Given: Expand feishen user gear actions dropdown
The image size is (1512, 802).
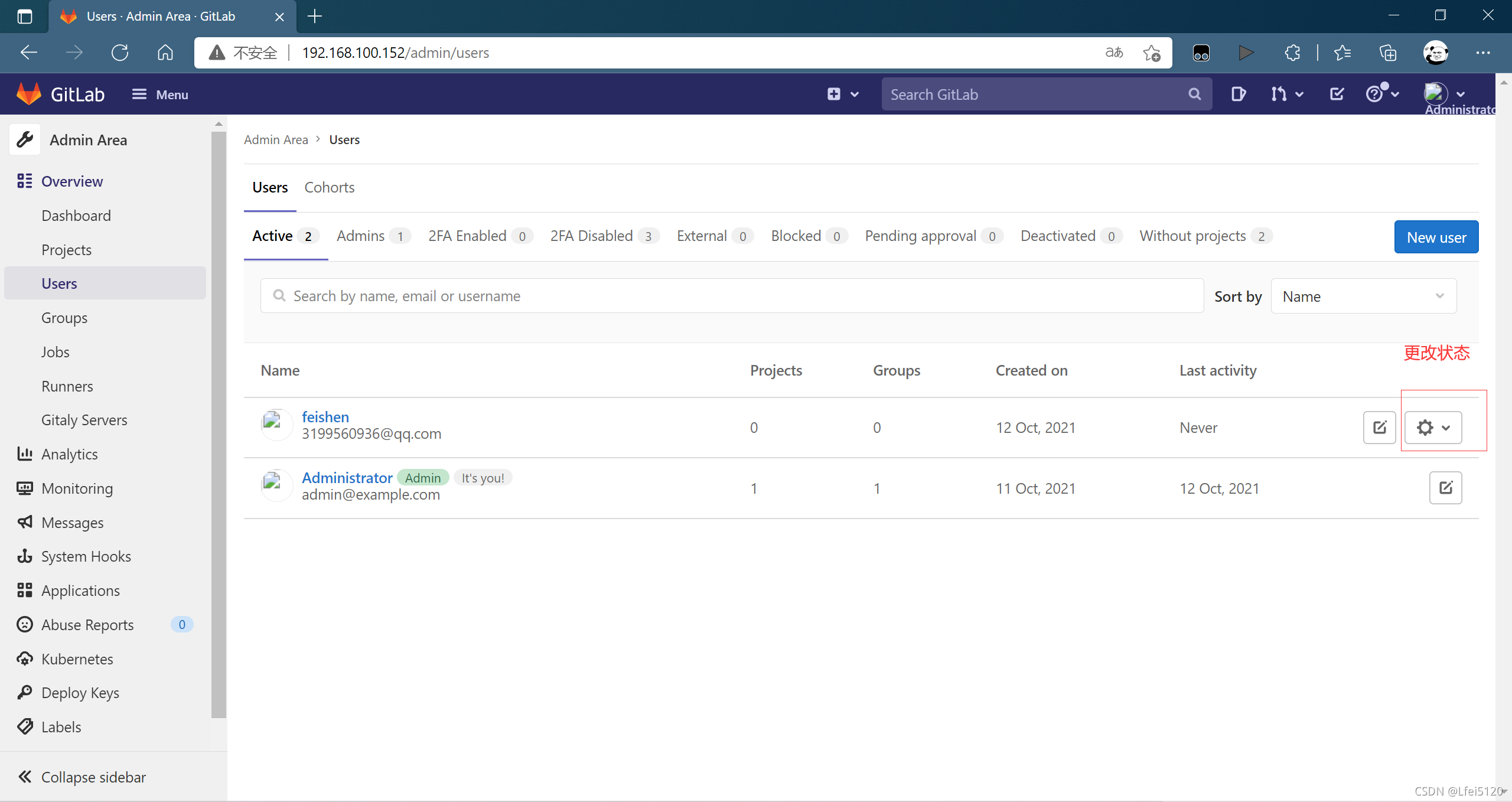Looking at the screenshot, I should pyautogui.click(x=1433, y=428).
